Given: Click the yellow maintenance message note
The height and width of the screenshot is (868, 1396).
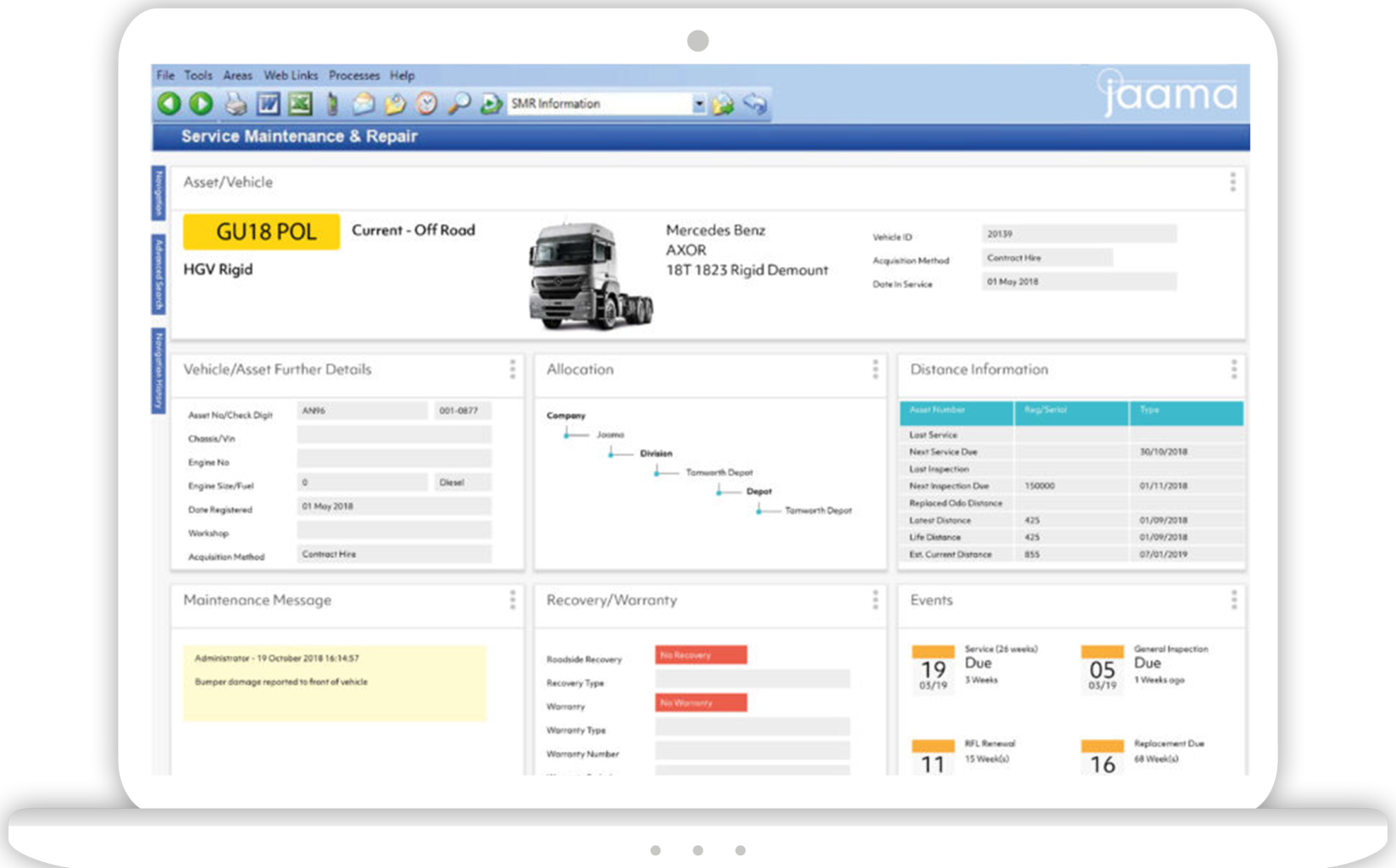Looking at the screenshot, I should pos(335,683).
